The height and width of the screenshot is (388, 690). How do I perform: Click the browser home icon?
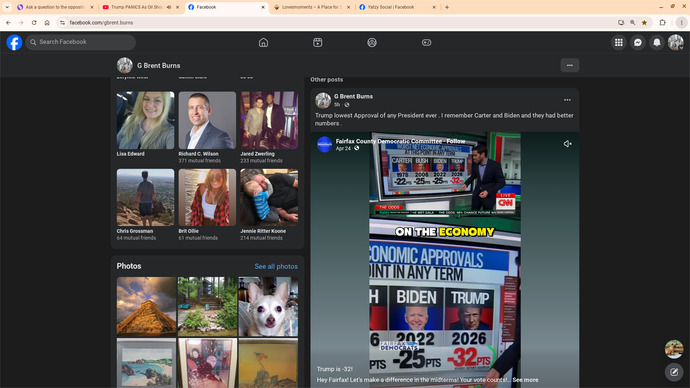(x=47, y=22)
